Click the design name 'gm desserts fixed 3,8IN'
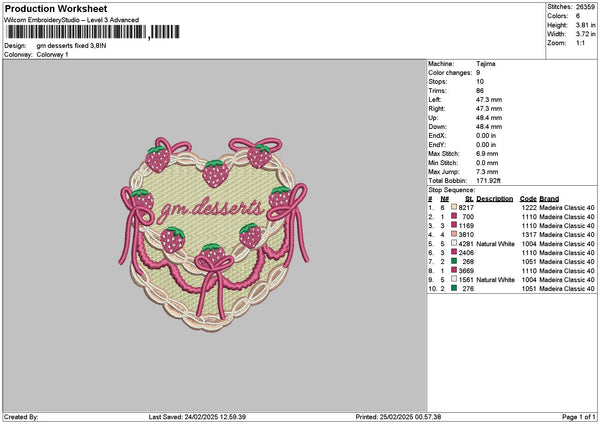This screenshot has width=600, height=424. [72, 46]
